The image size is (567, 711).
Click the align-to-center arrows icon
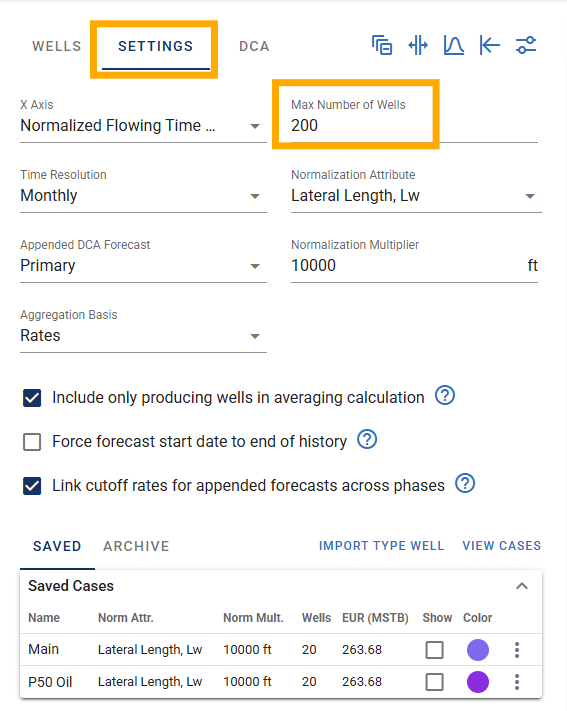[418, 45]
